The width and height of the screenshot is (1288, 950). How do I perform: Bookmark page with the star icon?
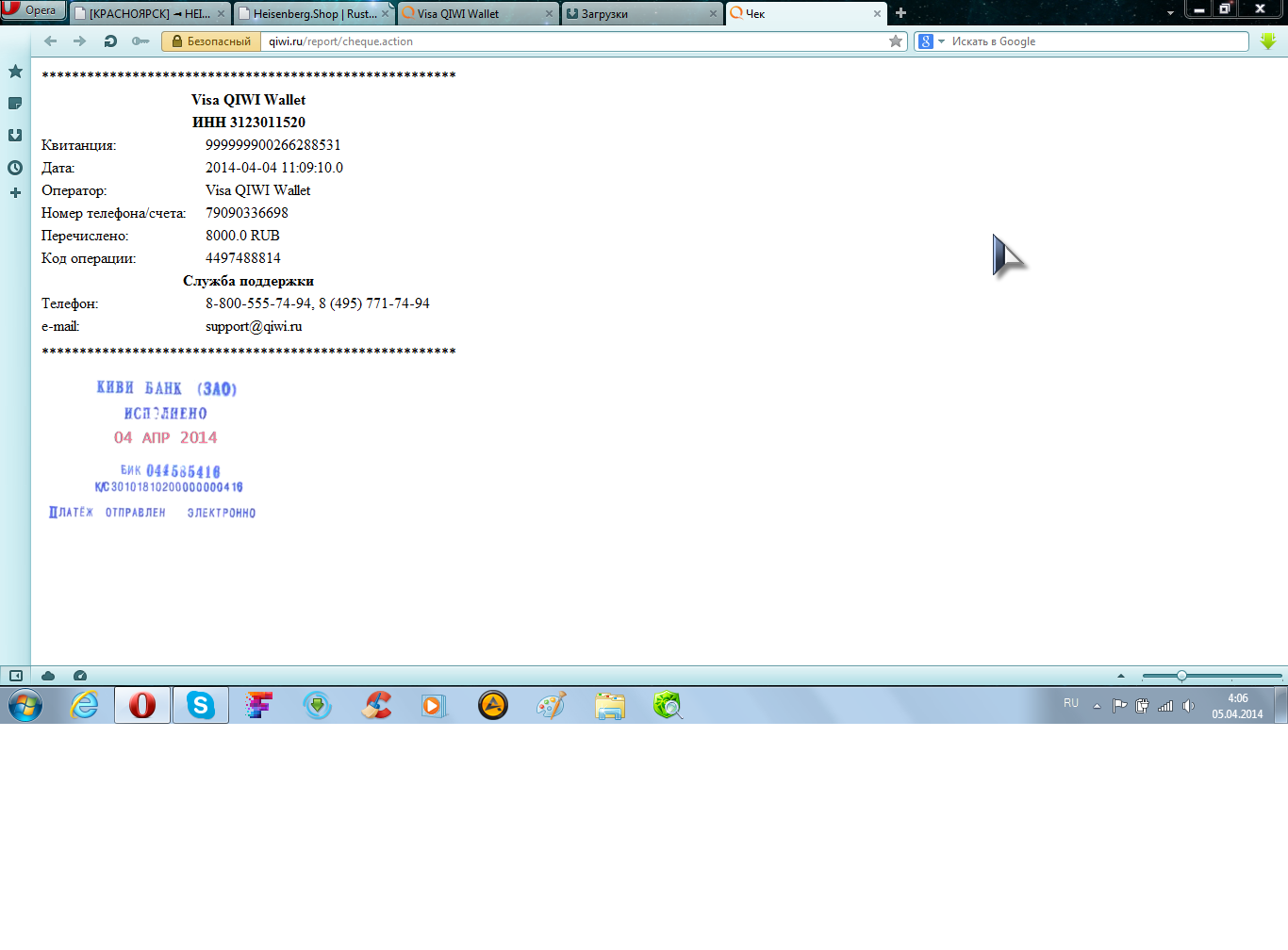click(x=896, y=41)
